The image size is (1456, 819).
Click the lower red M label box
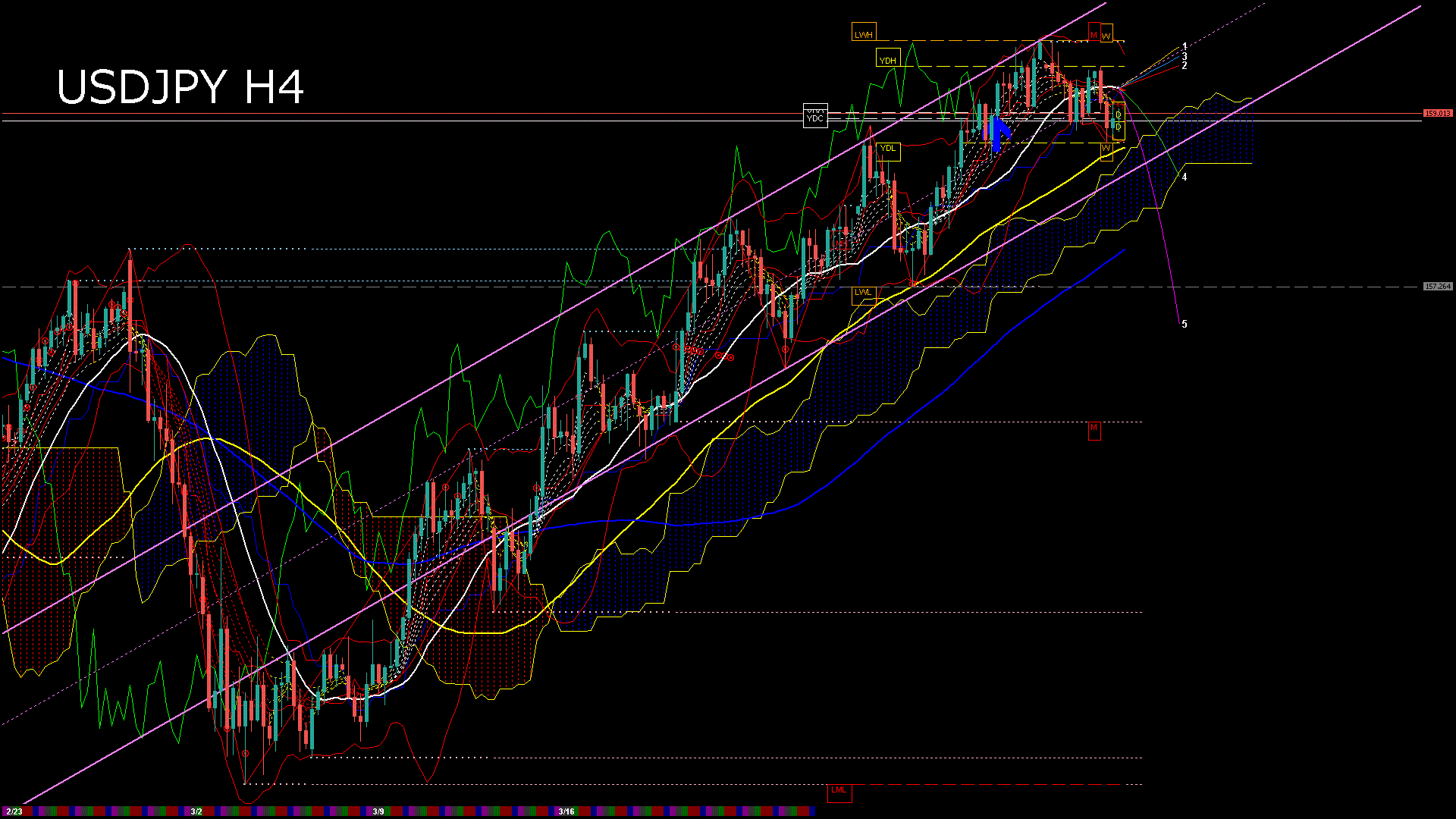pyautogui.click(x=1094, y=430)
